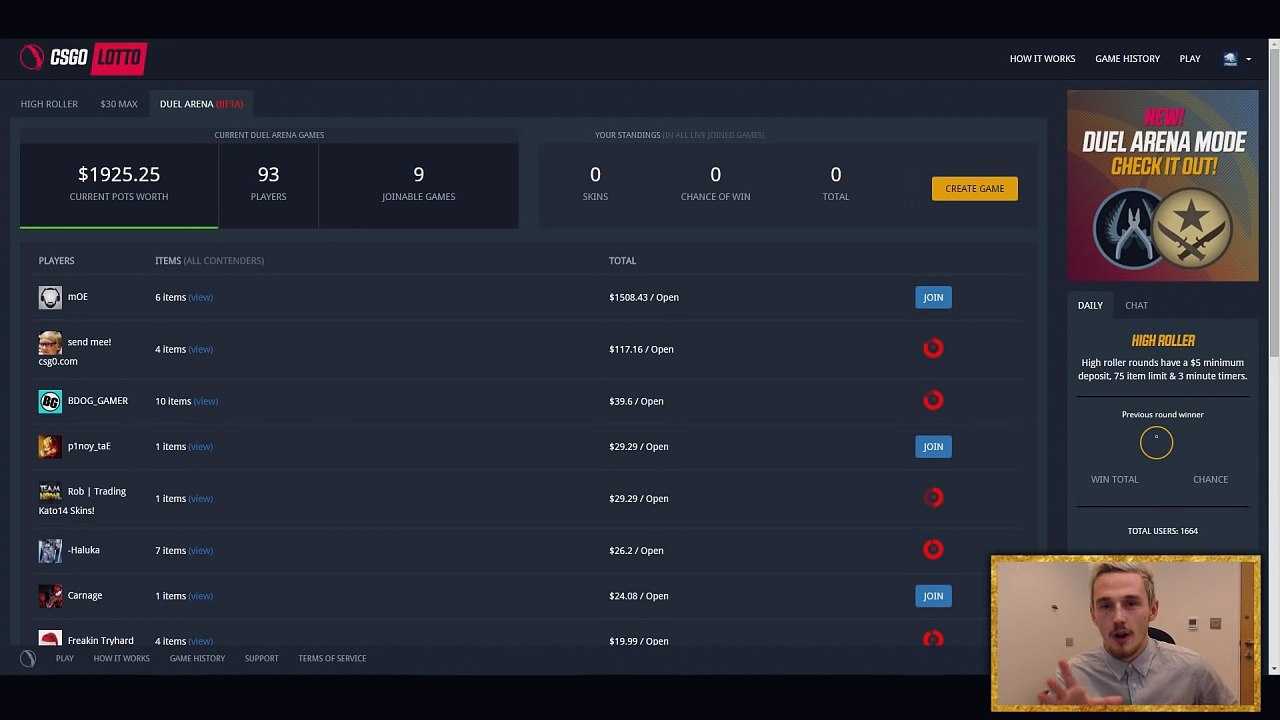Click red spinner icon in Rob | Trading row
The height and width of the screenshot is (720, 1280).
point(933,497)
